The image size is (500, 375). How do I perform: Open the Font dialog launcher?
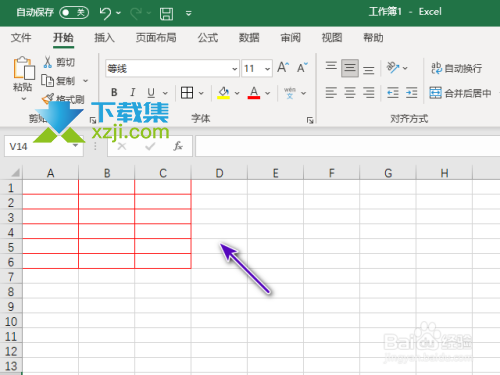[x=310, y=120]
